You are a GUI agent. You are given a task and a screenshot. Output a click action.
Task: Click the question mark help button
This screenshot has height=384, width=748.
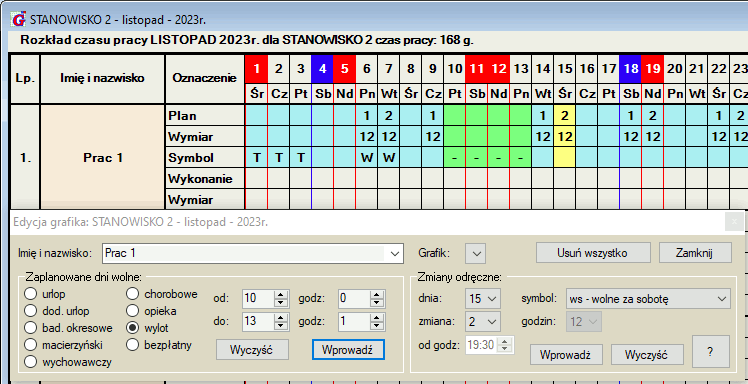[710, 352]
